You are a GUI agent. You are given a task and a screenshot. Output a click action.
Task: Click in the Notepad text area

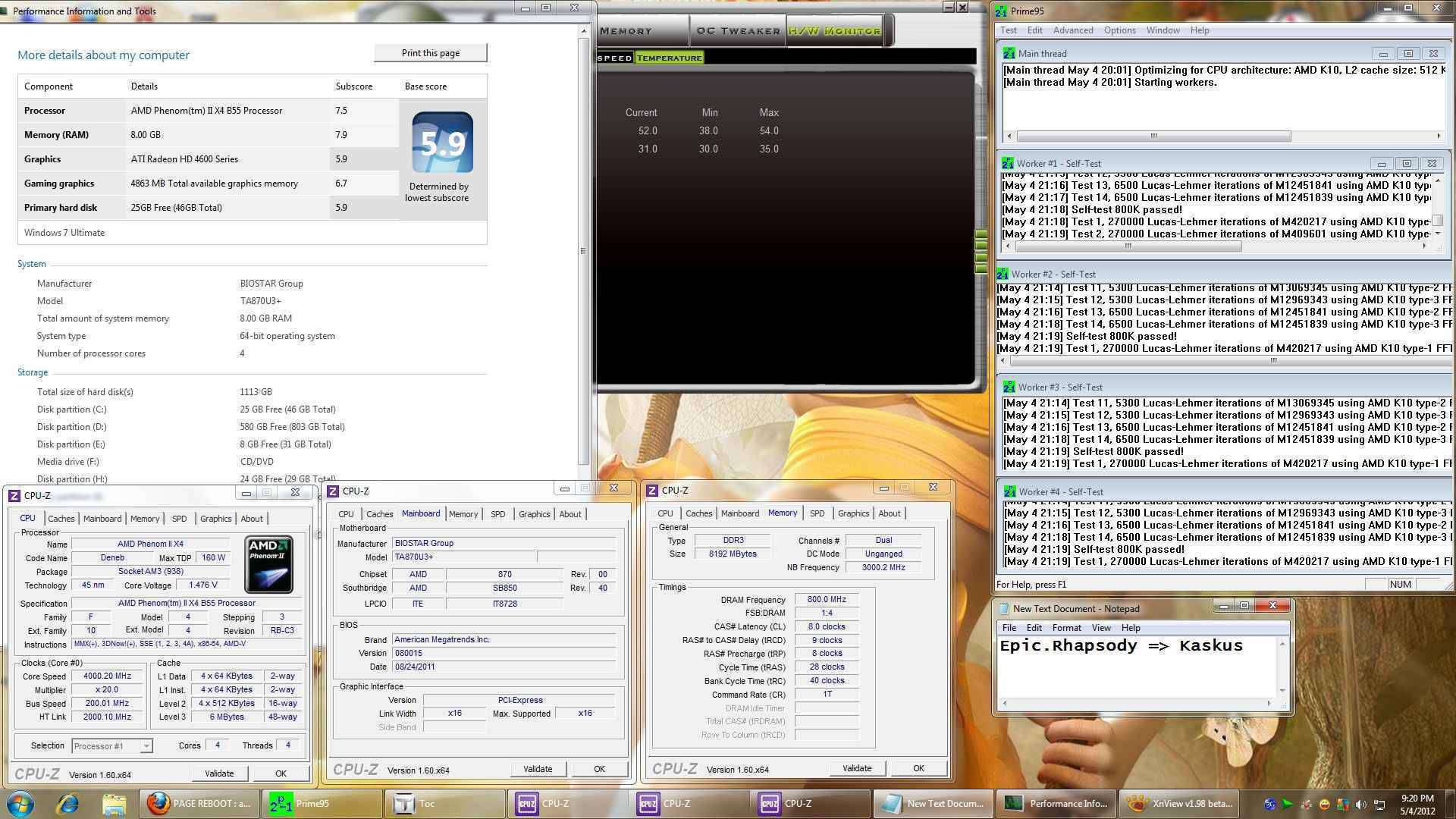coord(1137,667)
